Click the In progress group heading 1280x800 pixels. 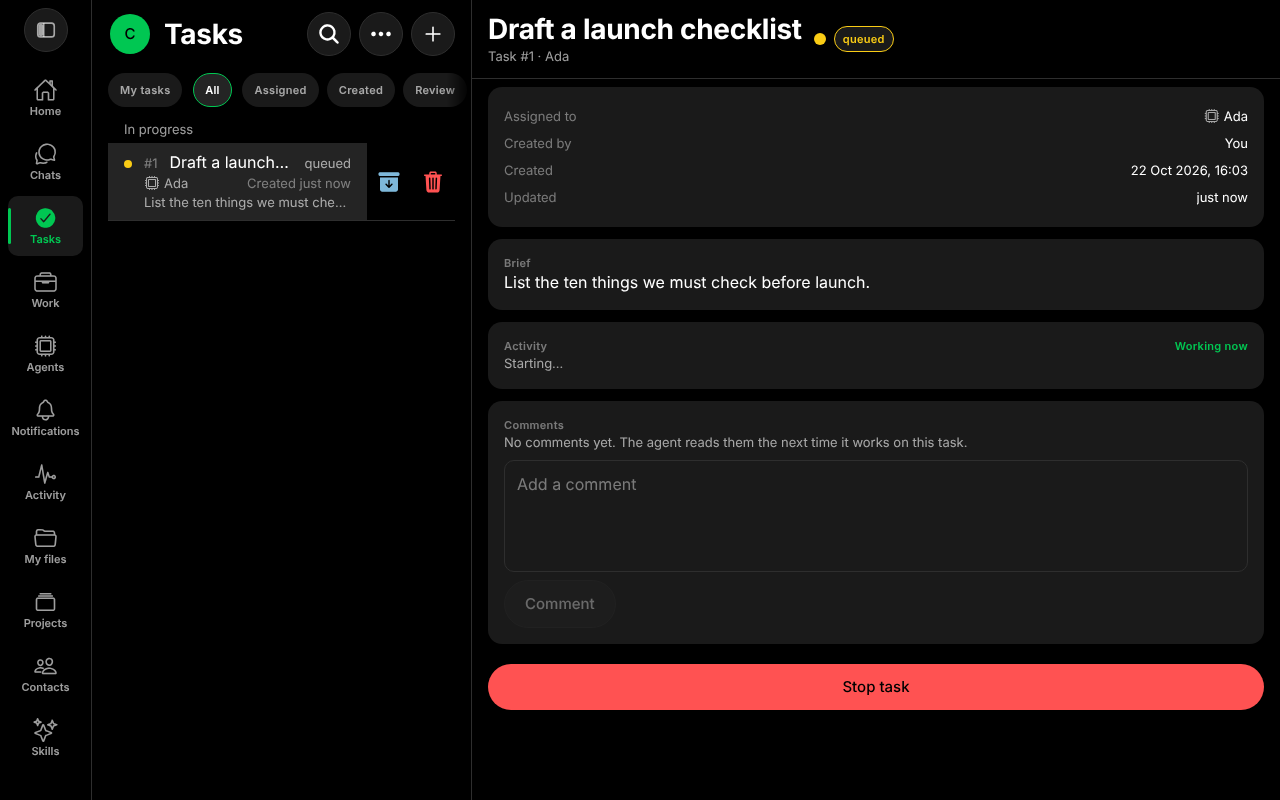click(158, 129)
